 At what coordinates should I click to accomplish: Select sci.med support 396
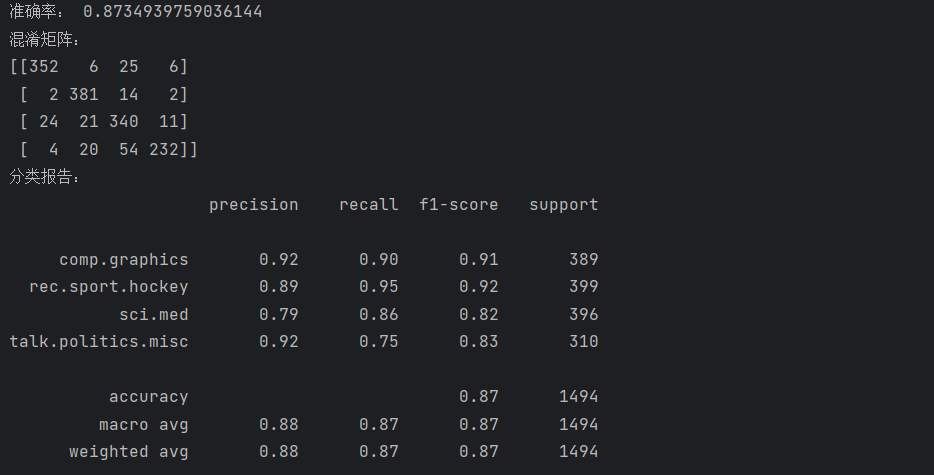(x=584, y=314)
